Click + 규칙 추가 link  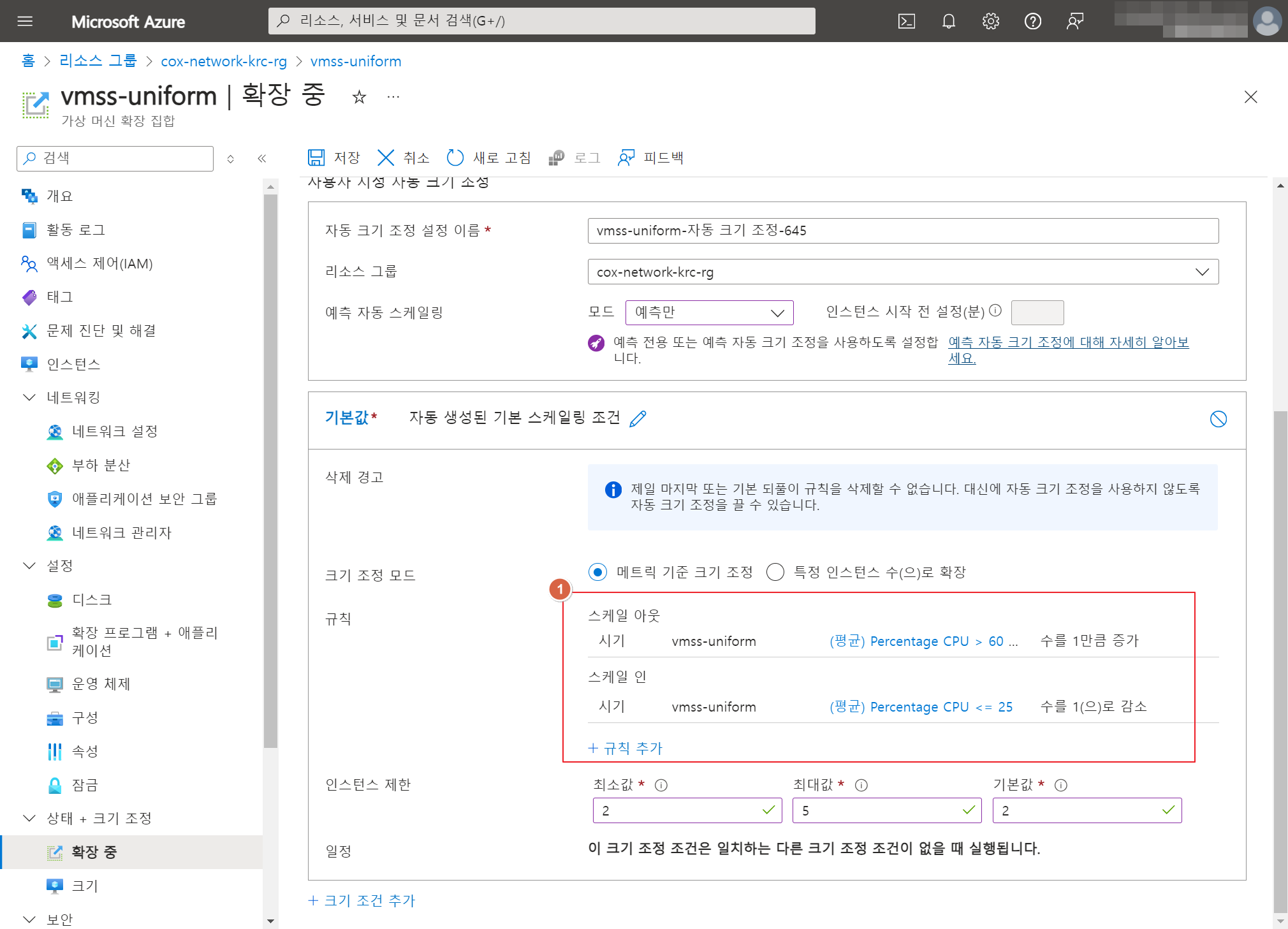click(x=626, y=748)
